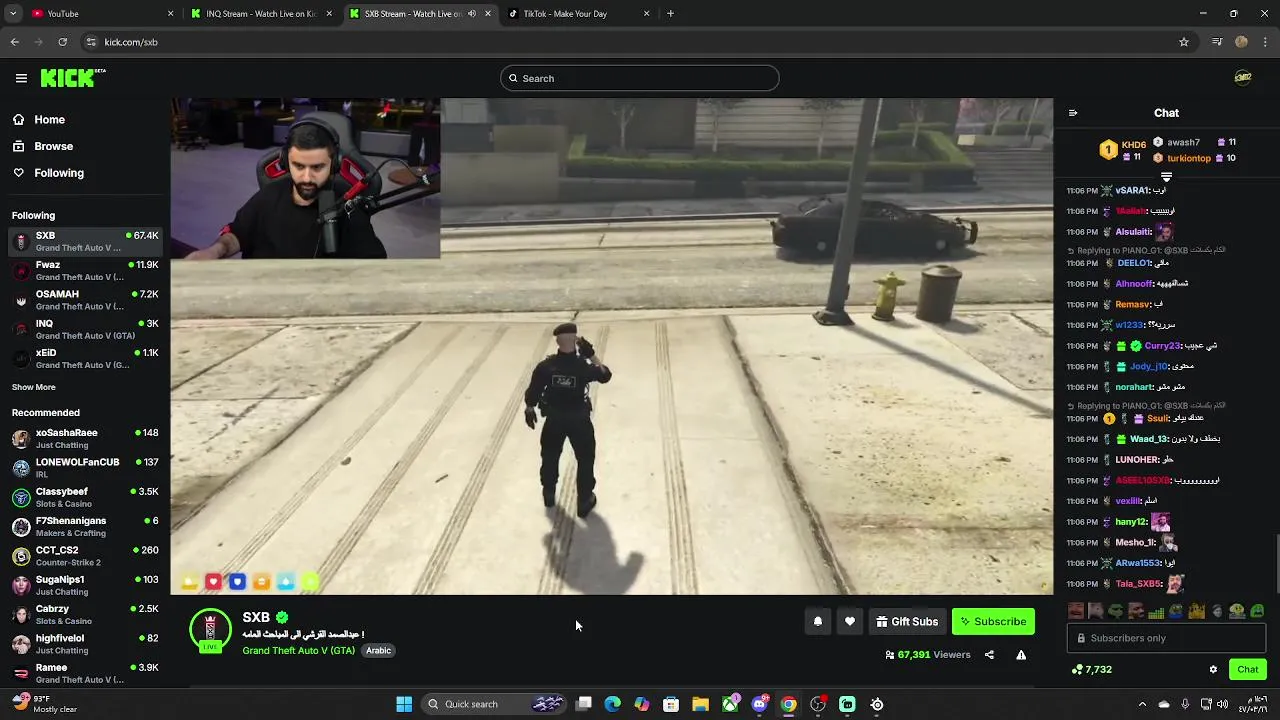The image size is (1280, 720).
Task: Open xEiD channel from Following list
Action: 85,359
